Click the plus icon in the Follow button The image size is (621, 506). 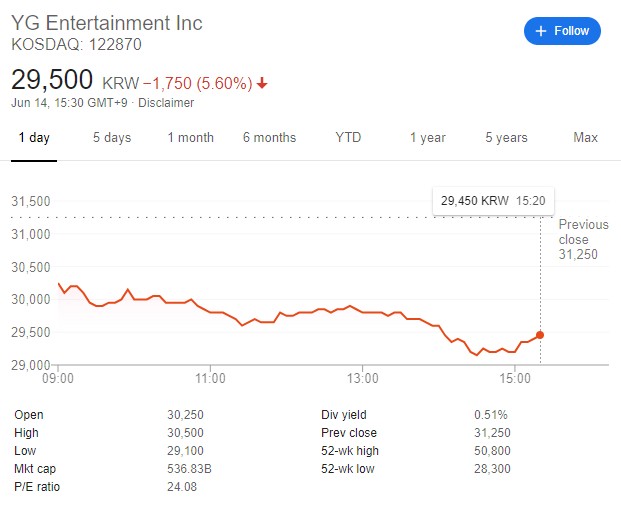pyautogui.click(x=541, y=31)
